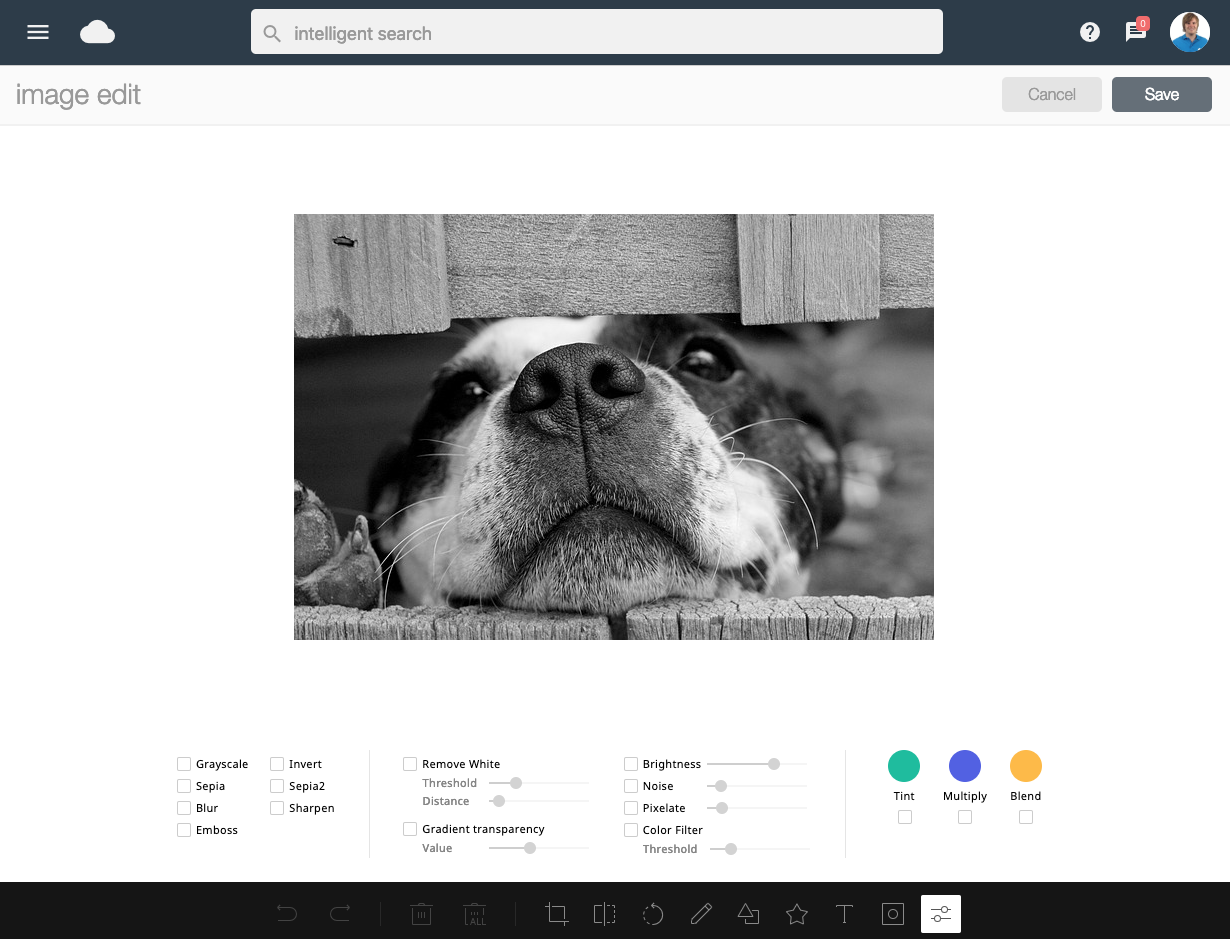Select the Star shape tool
The height and width of the screenshot is (939, 1230).
[796, 913]
